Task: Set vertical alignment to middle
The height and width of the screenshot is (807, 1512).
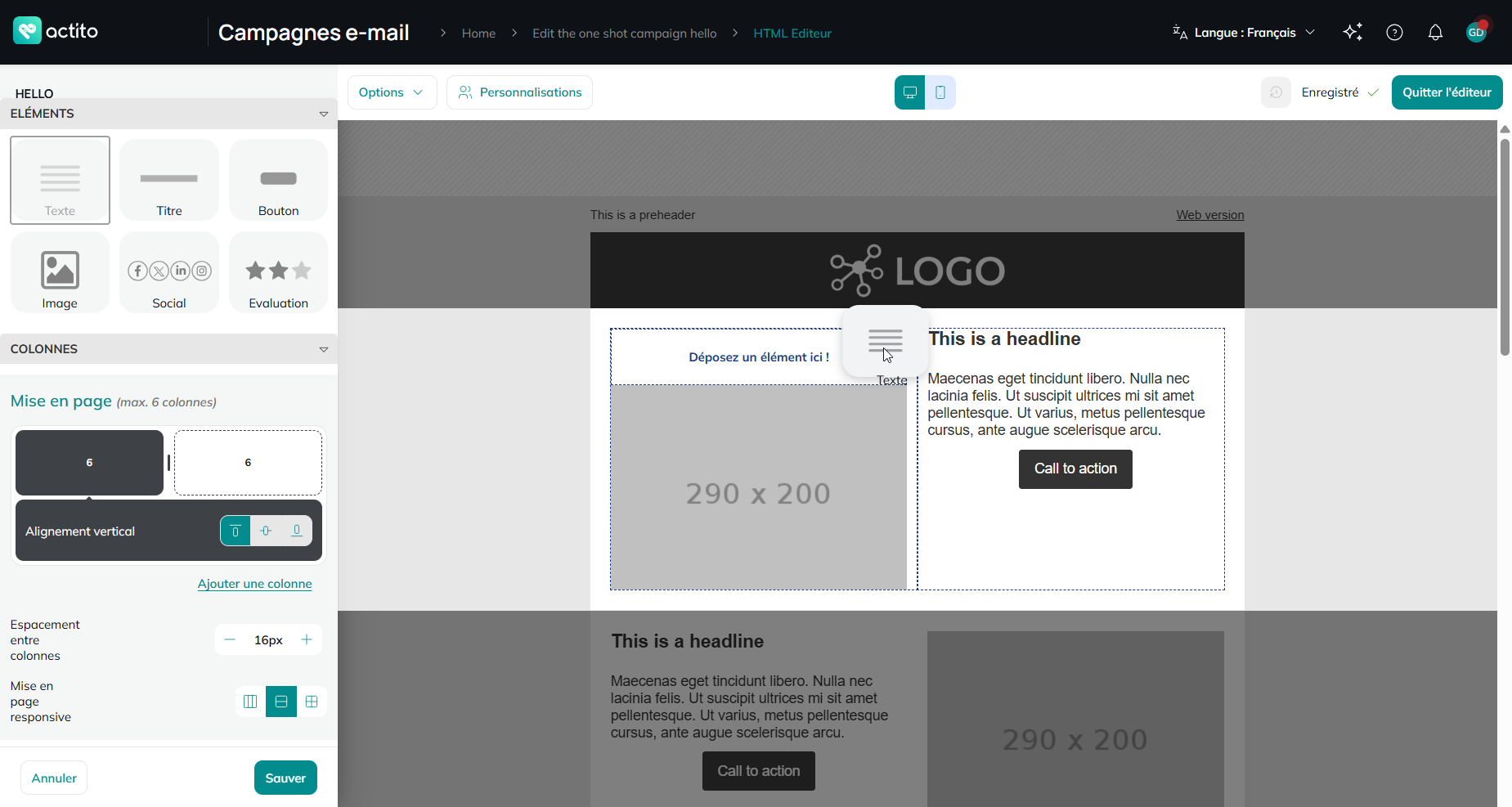Action: [x=266, y=531]
